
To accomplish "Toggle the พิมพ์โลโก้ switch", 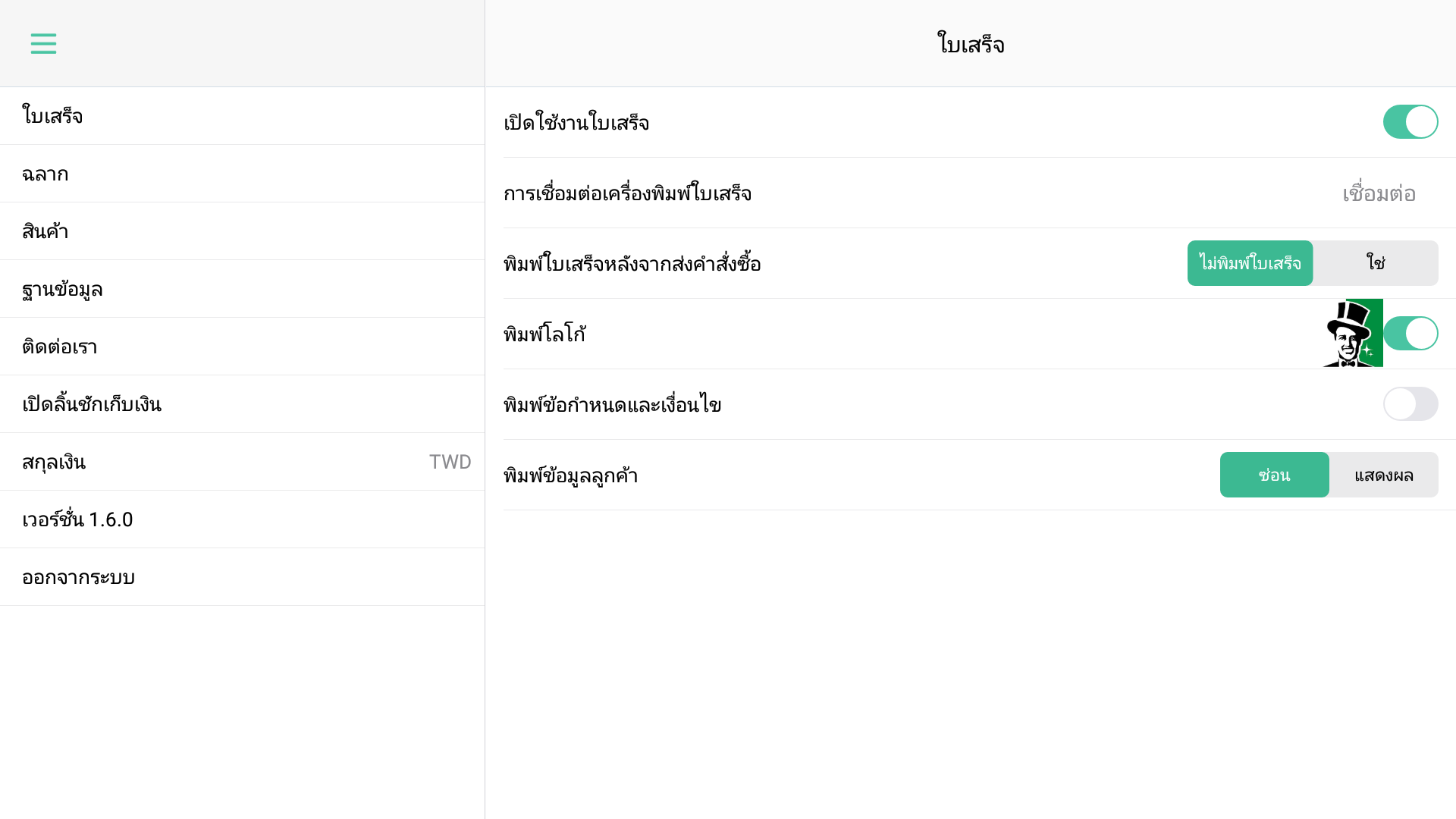I will 1410,334.
